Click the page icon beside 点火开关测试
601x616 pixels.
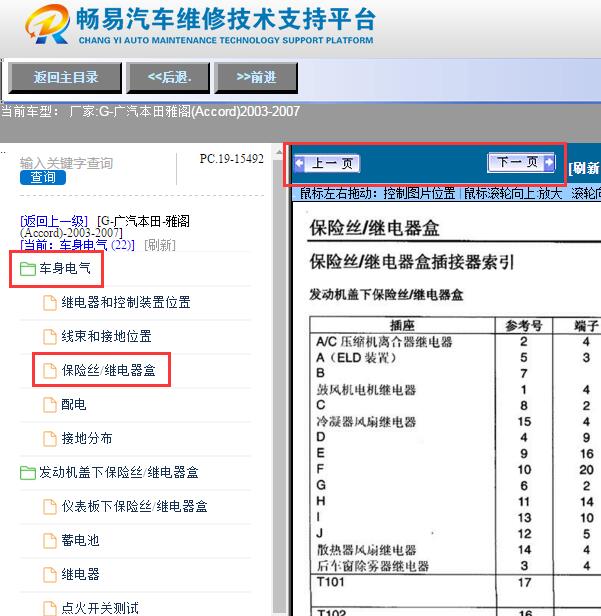(x=50, y=609)
